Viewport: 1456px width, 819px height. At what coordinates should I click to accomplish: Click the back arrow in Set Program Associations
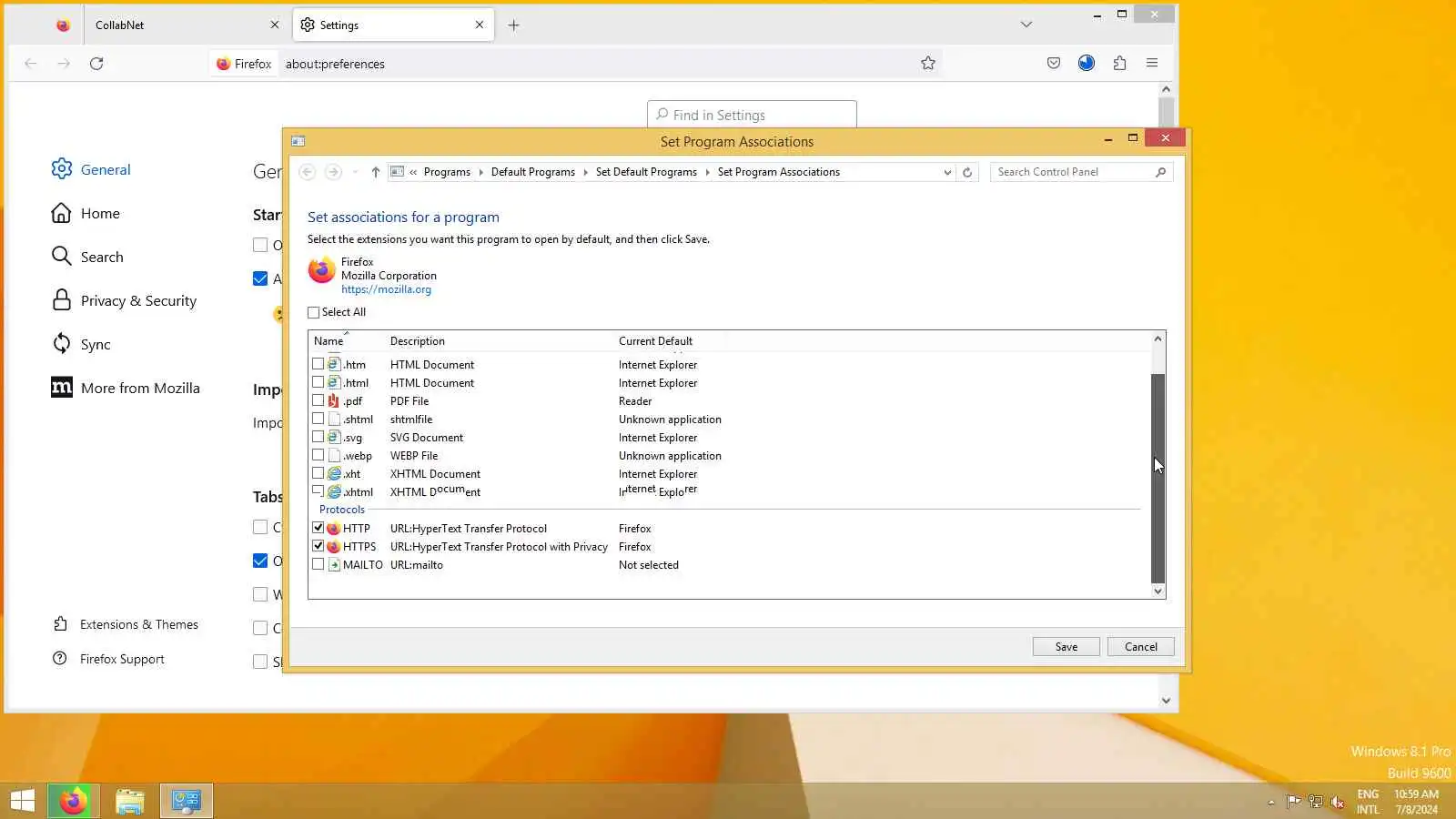point(308,172)
